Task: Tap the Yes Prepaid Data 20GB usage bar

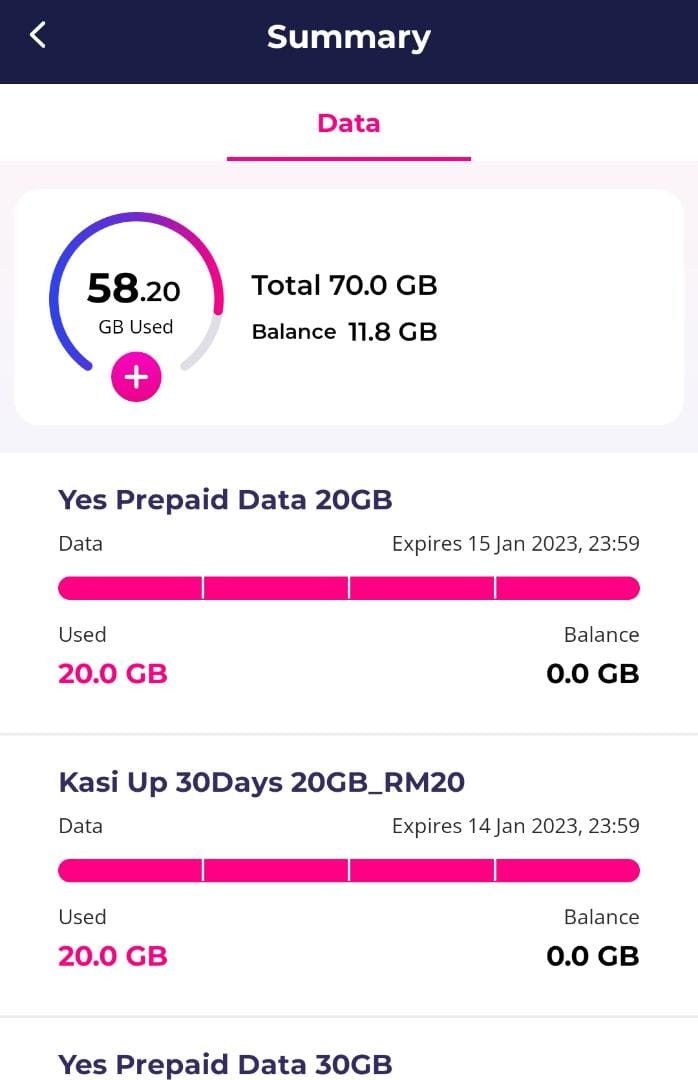Action: [x=348, y=588]
